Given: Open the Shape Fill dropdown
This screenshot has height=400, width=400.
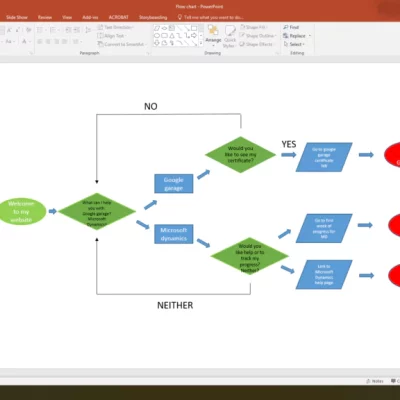Looking at the screenshot, I should (x=254, y=27).
